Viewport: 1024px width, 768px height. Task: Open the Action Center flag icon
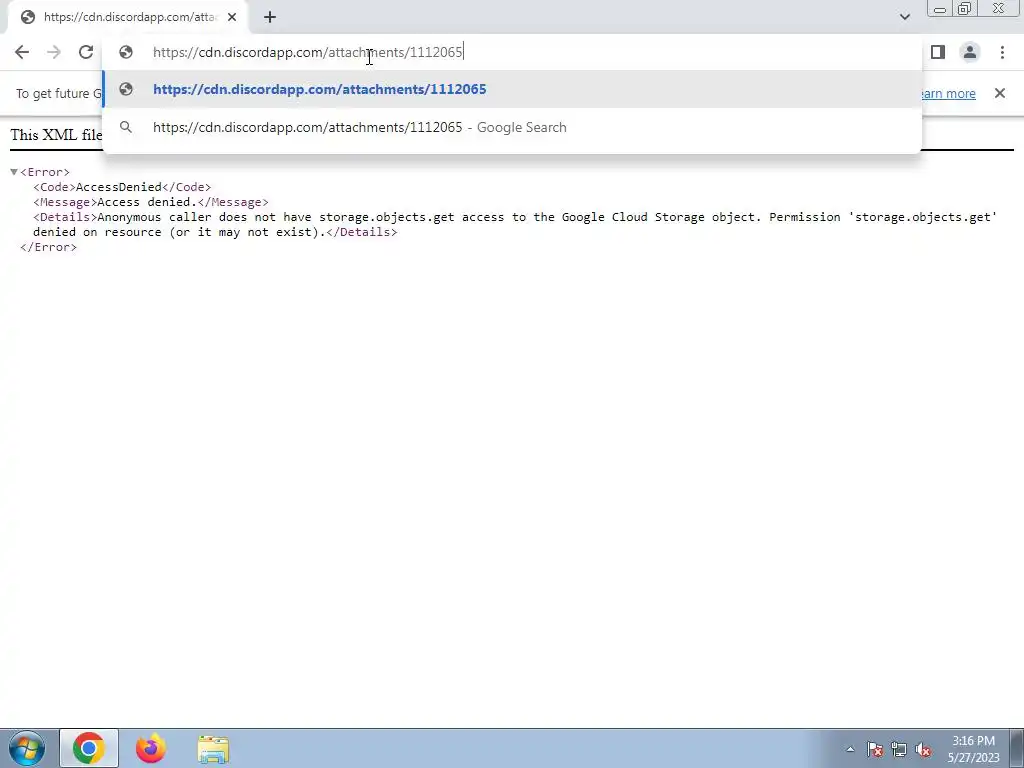[875, 749]
